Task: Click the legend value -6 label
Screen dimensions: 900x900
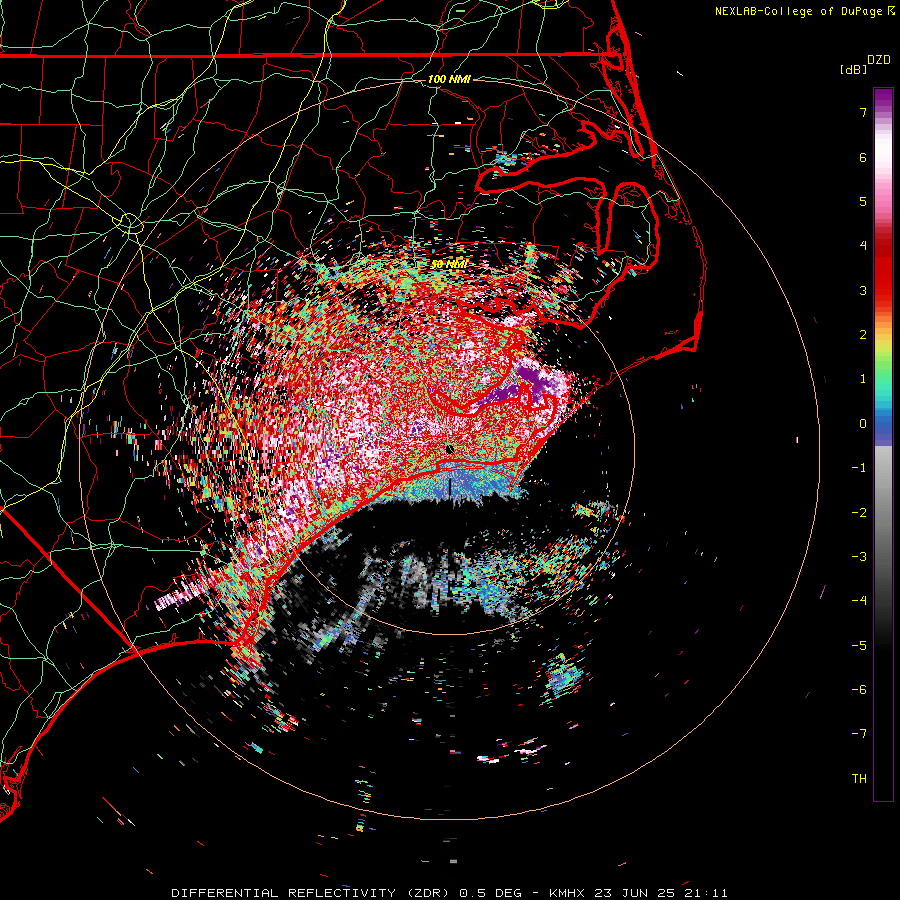Action: [859, 690]
